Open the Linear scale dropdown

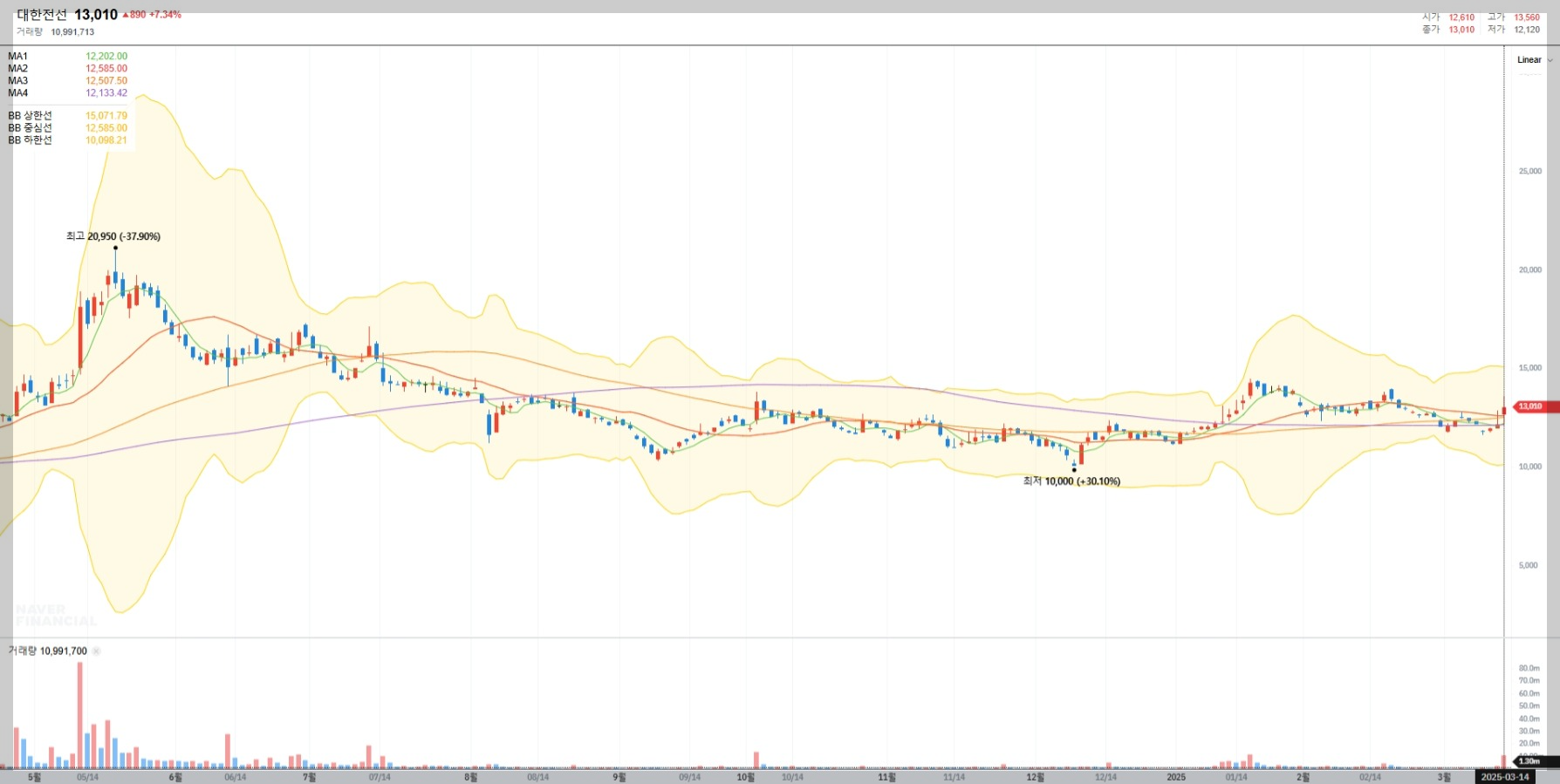[x=1534, y=60]
